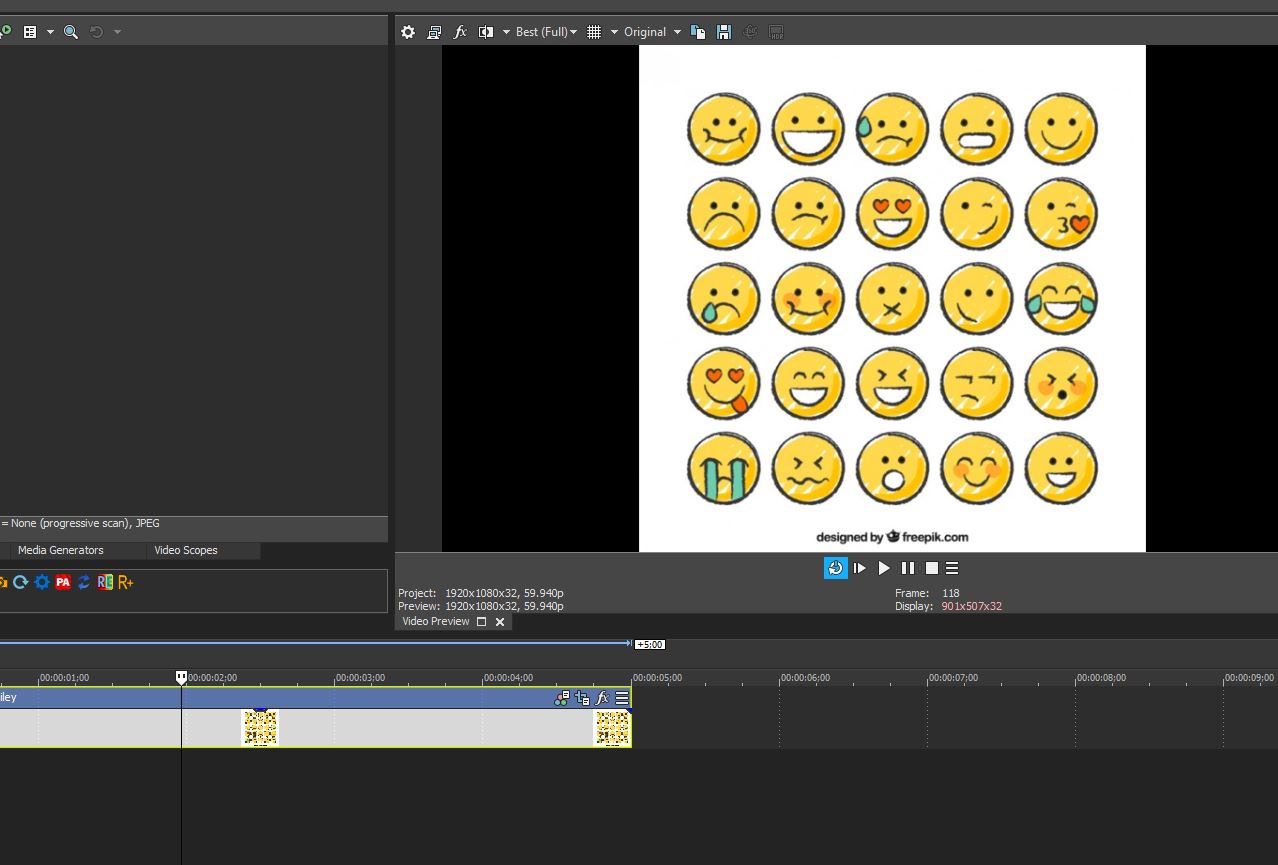Expand the Overlays dropdown arrow
1278x865 pixels.
coord(614,32)
